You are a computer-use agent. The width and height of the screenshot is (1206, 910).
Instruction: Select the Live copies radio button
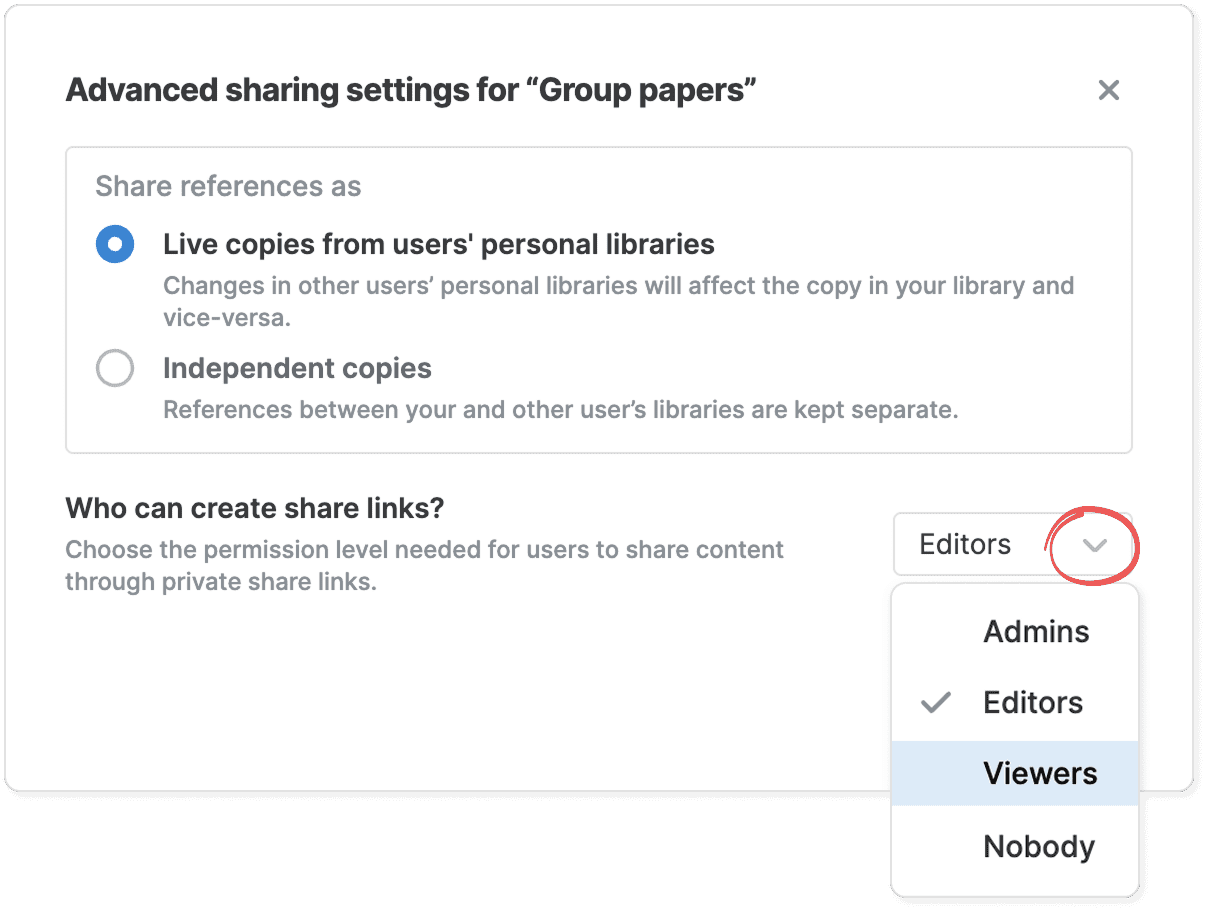[x=115, y=244]
